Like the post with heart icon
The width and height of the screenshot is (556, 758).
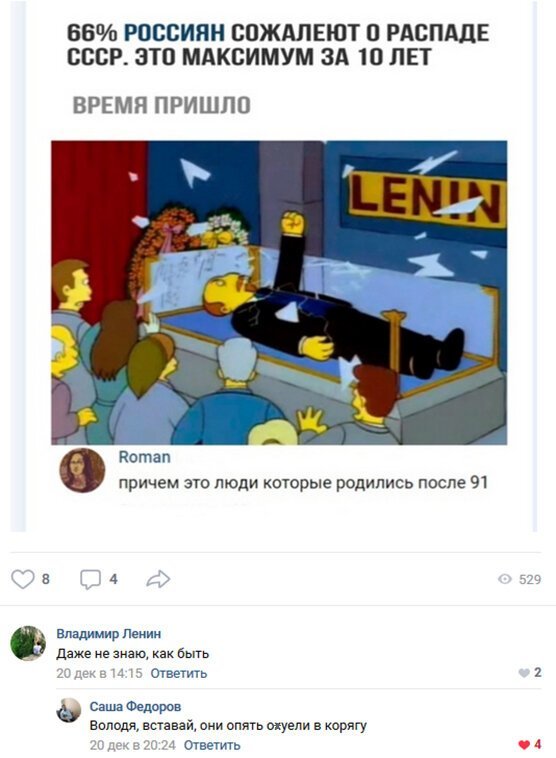coord(23,579)
